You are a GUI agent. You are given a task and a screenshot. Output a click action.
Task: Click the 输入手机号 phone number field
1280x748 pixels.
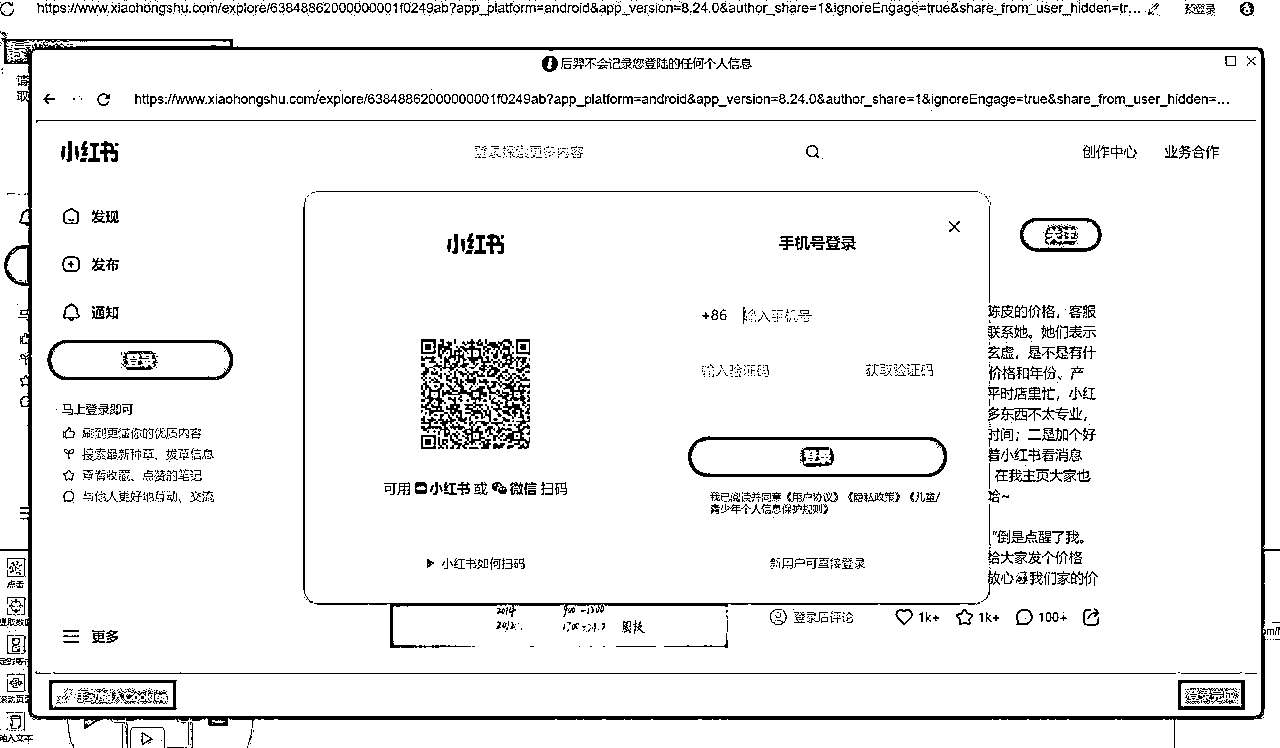[x=840, y=315]
